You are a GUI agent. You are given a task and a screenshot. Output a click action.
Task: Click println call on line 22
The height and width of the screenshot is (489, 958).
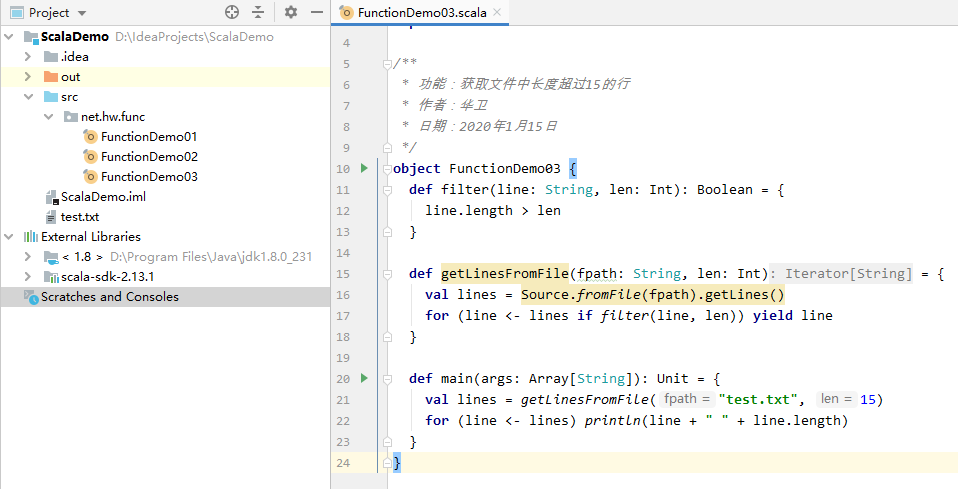(613, 421)
